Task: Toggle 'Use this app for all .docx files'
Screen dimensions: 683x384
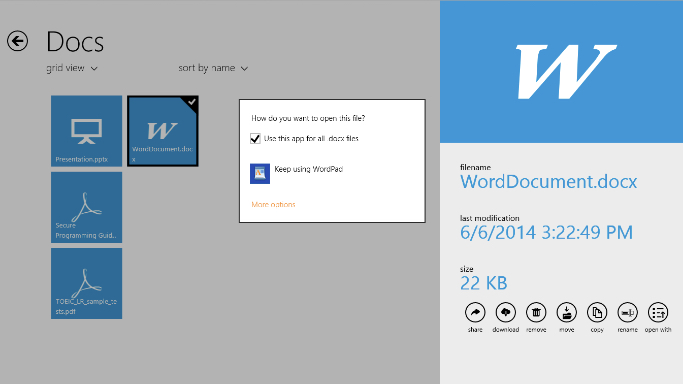Action: (x=255, y=138)
